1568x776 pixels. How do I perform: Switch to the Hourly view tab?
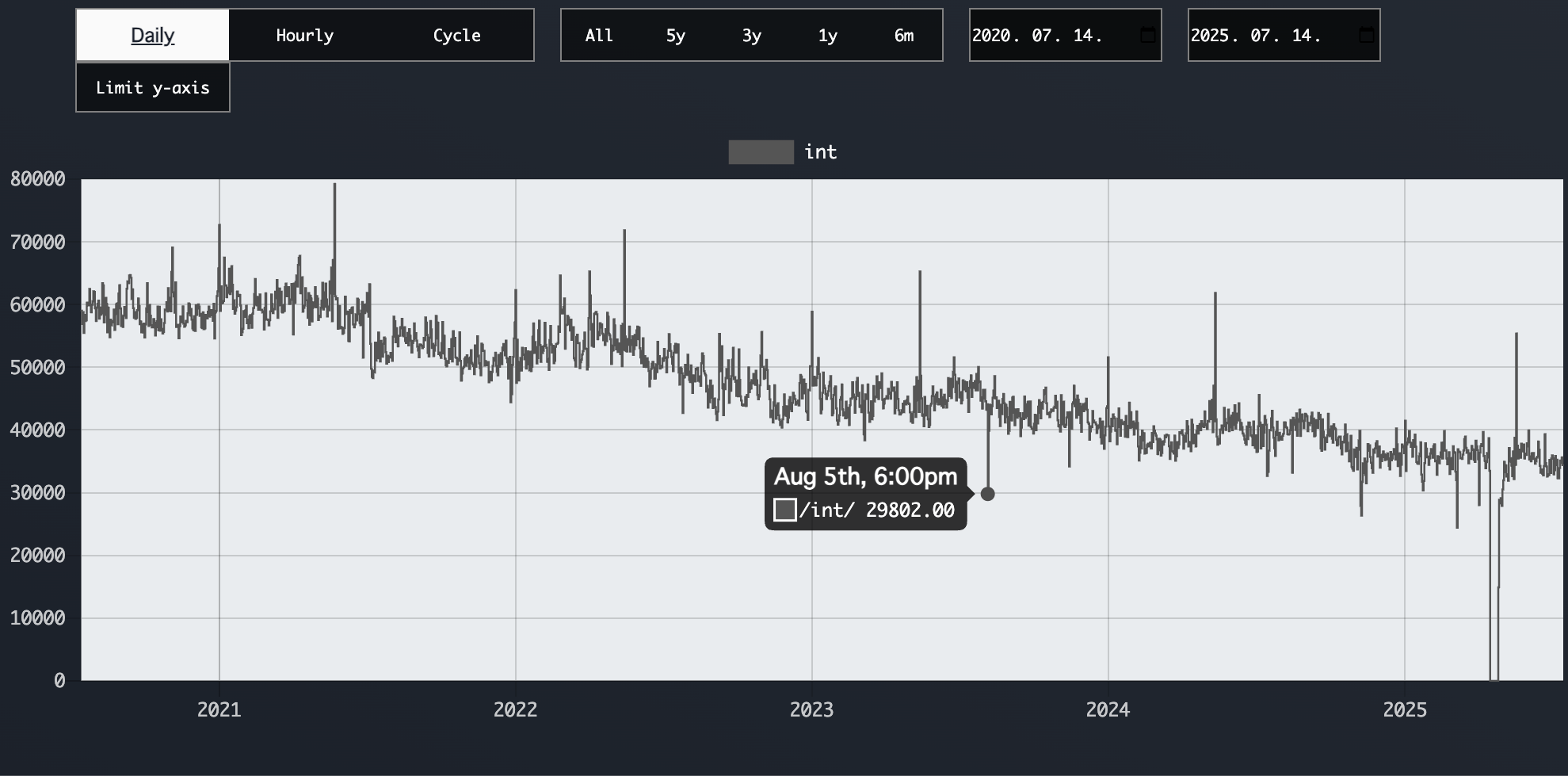click(305, 35)
